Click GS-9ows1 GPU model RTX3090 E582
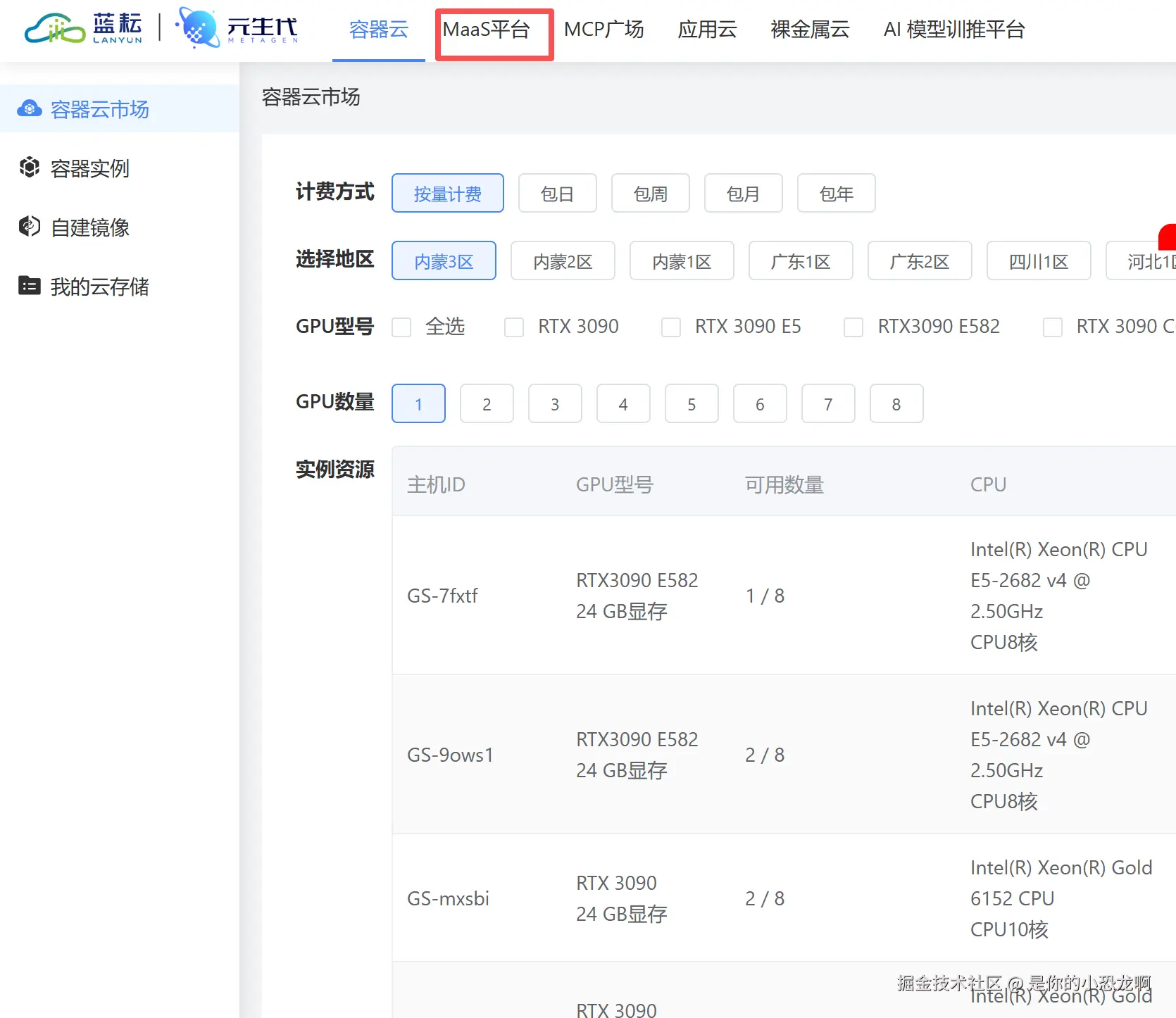Viewport: 1176px width, 1018px height. click(x=637, y=739)
